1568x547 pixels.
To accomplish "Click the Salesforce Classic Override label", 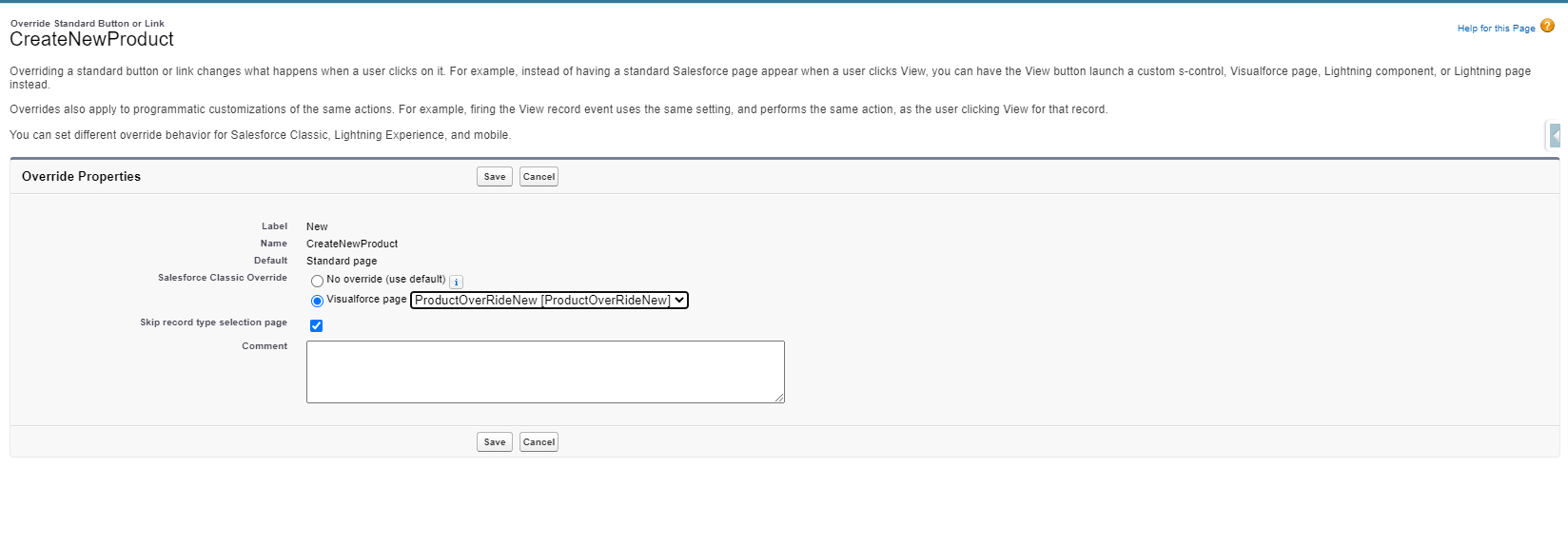I will 223,278.
